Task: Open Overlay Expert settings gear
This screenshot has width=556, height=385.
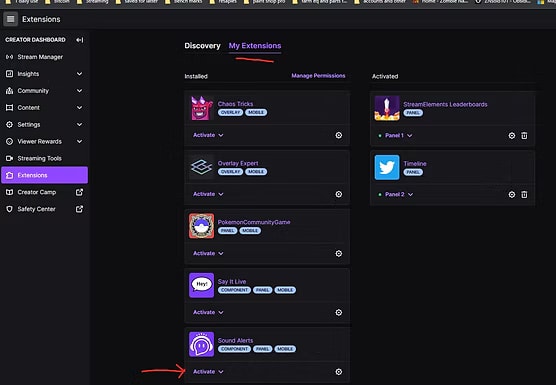Action: (339, 194)
